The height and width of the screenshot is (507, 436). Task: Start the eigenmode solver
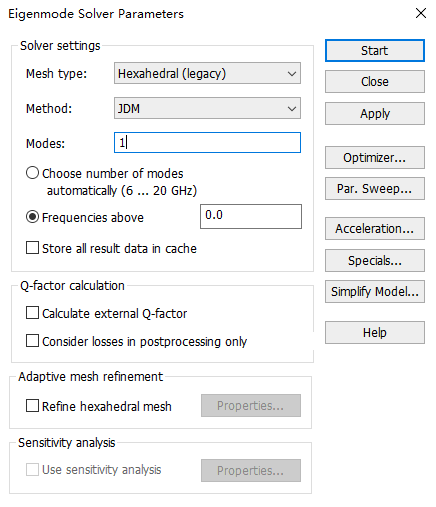375,51
